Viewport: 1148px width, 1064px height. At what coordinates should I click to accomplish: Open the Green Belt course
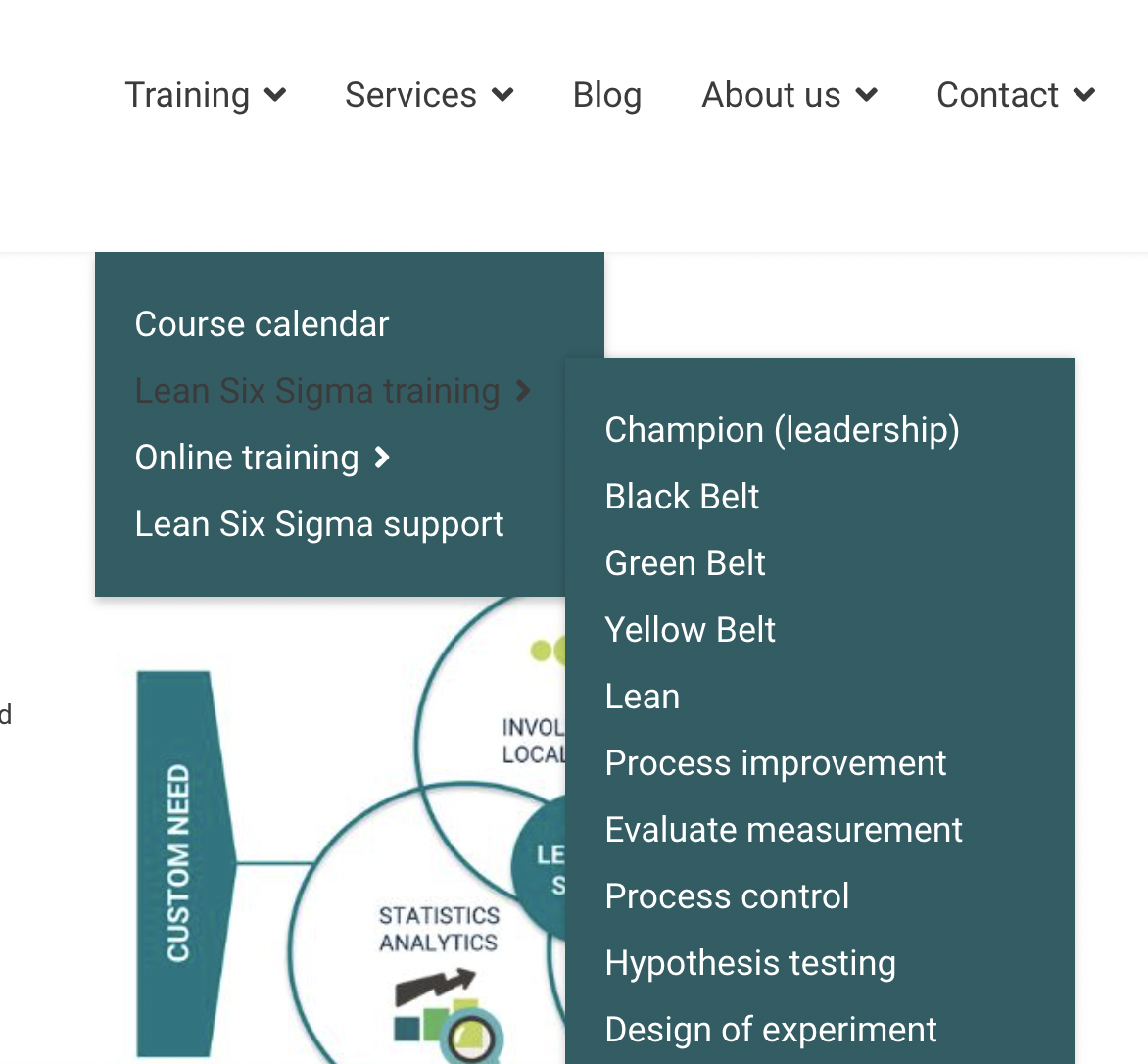click(x=685, y=563)
